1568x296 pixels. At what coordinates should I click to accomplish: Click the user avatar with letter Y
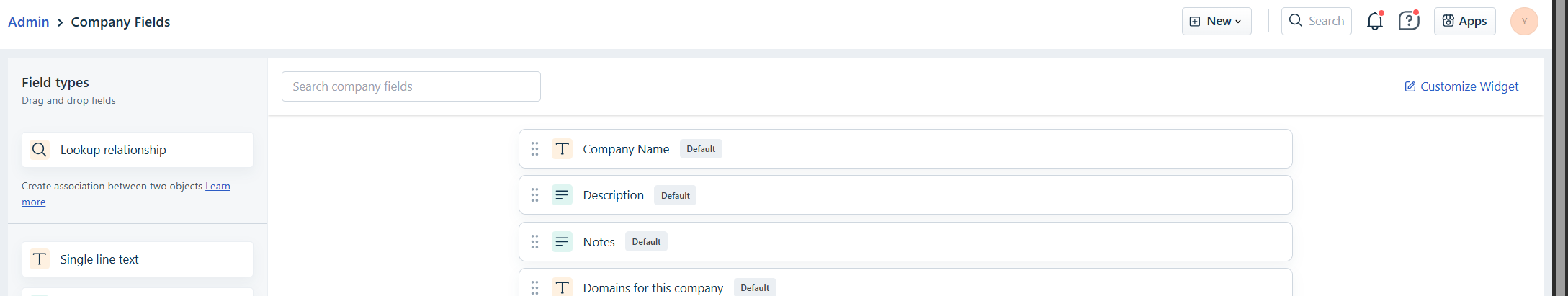click(x=1524, y=22)
